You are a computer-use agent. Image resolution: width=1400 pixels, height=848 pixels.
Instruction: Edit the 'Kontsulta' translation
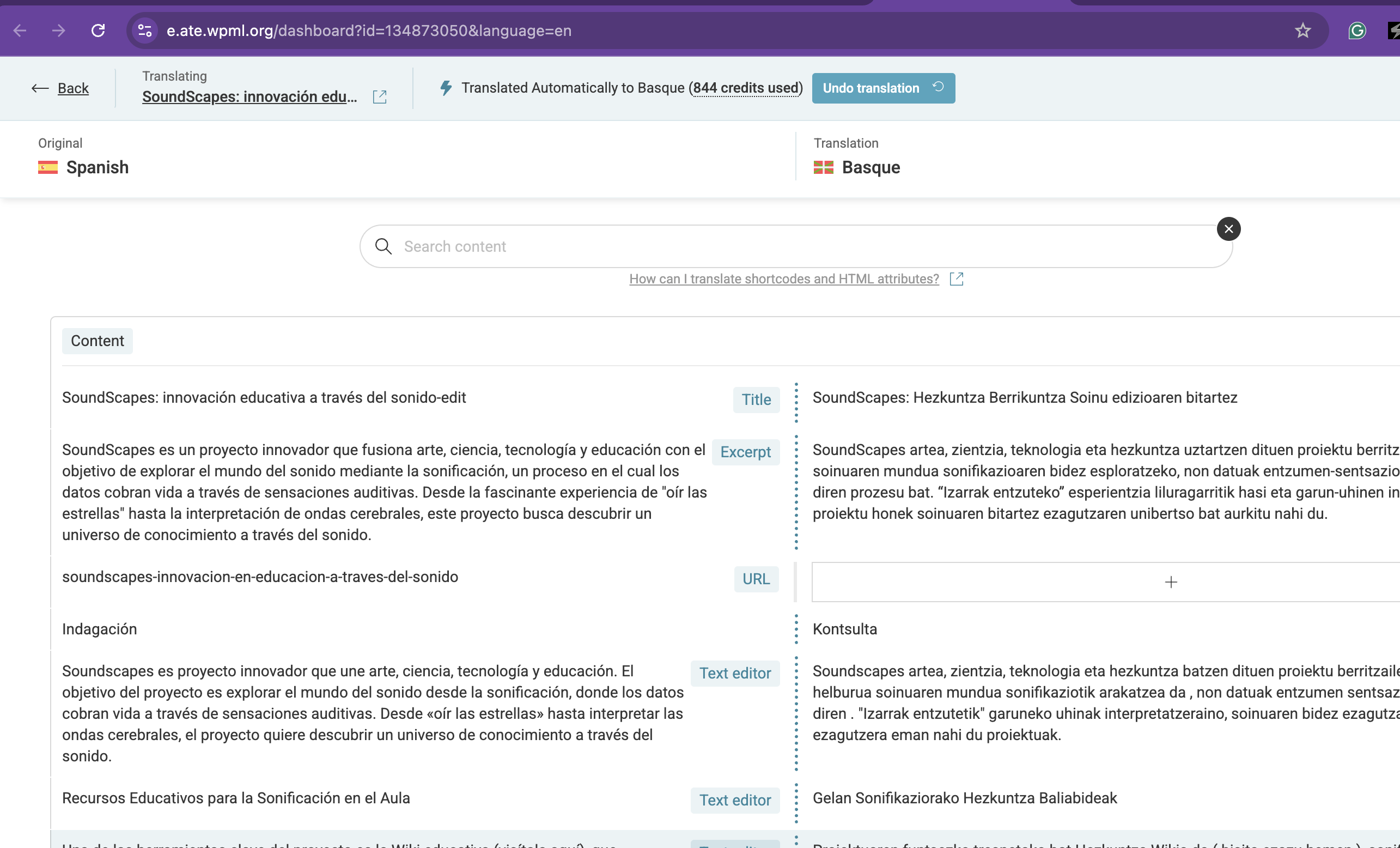pos(845,629)
